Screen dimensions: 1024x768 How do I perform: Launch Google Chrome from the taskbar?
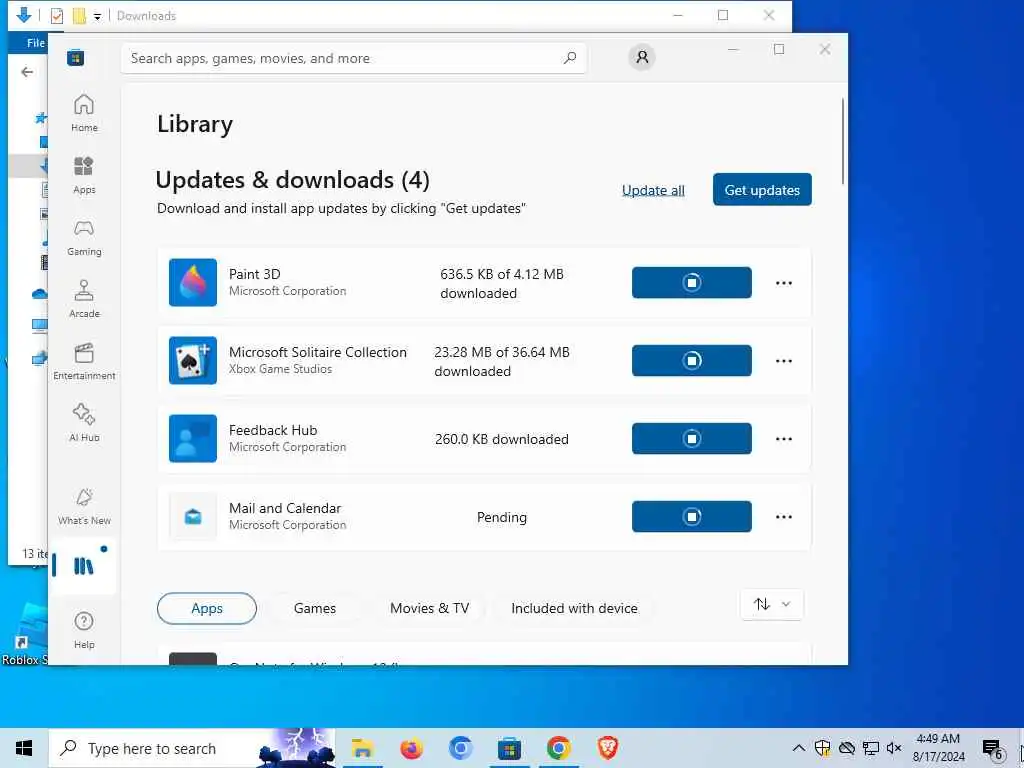pos(558,748)
